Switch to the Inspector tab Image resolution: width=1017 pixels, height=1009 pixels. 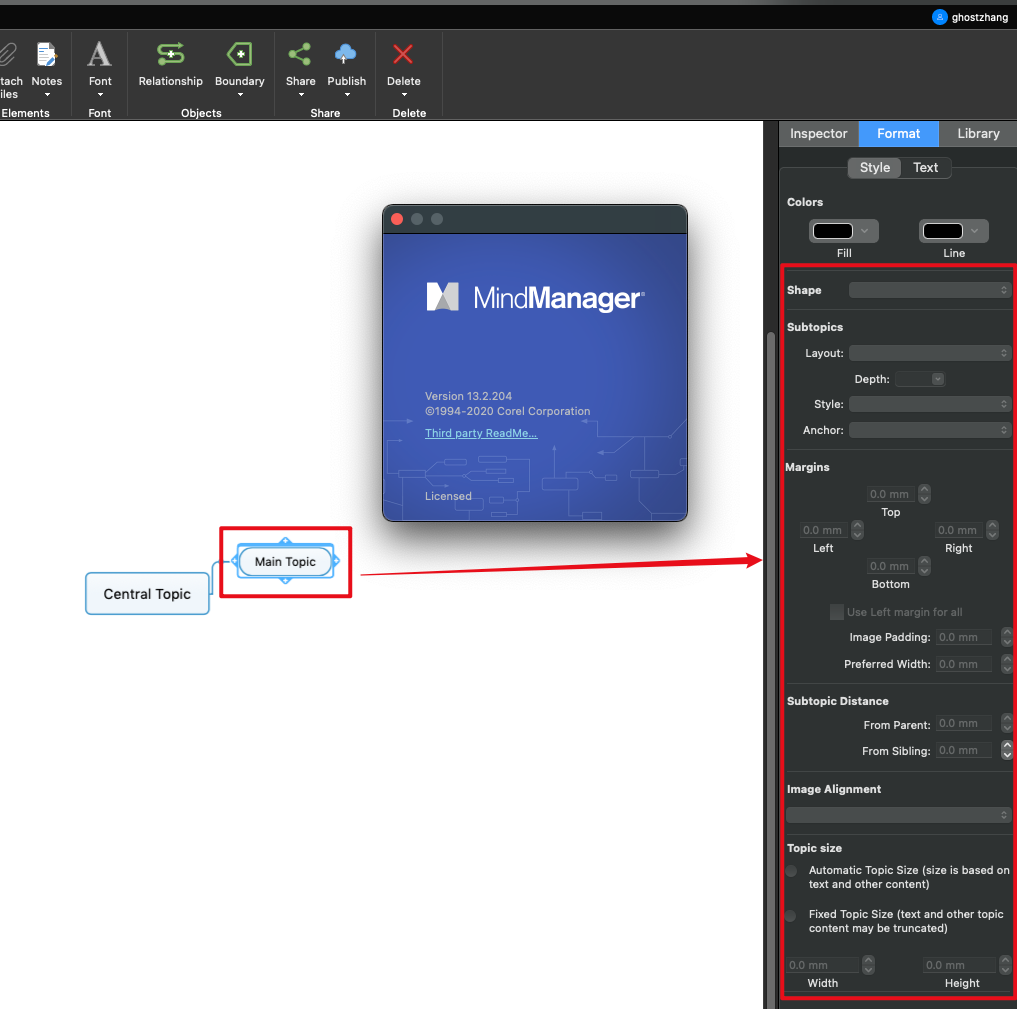(x=818, y=134)
